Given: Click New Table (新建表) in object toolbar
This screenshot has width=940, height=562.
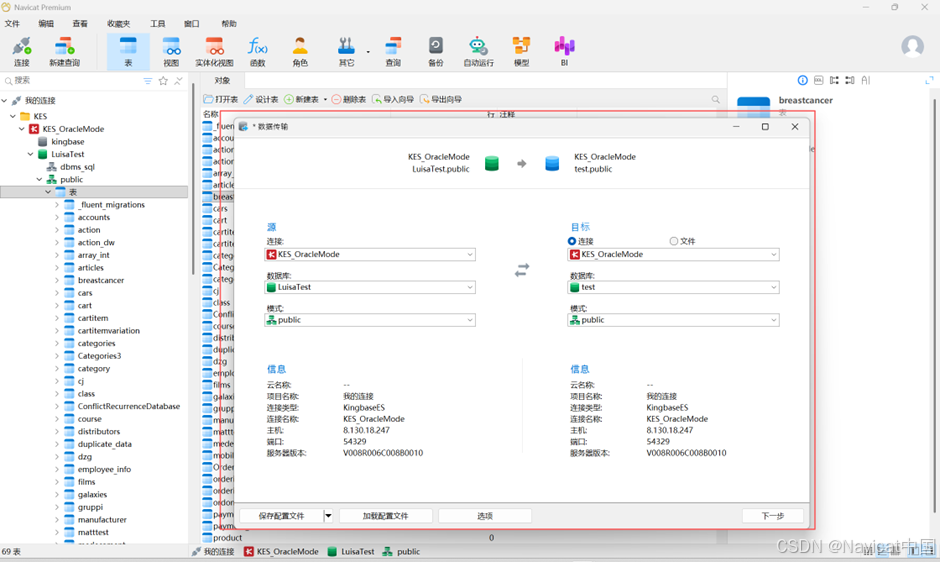Looking at the screenshot, I should pos(302,100).
